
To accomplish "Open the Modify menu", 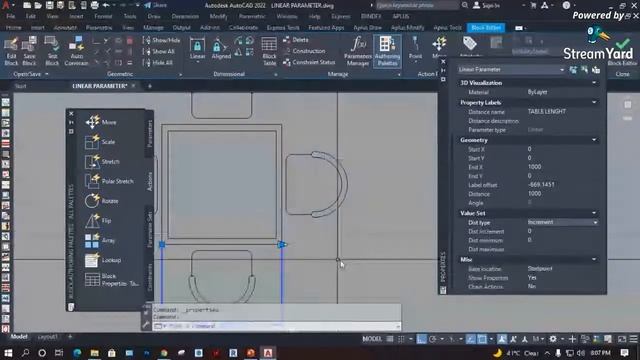I will [218, 16].
